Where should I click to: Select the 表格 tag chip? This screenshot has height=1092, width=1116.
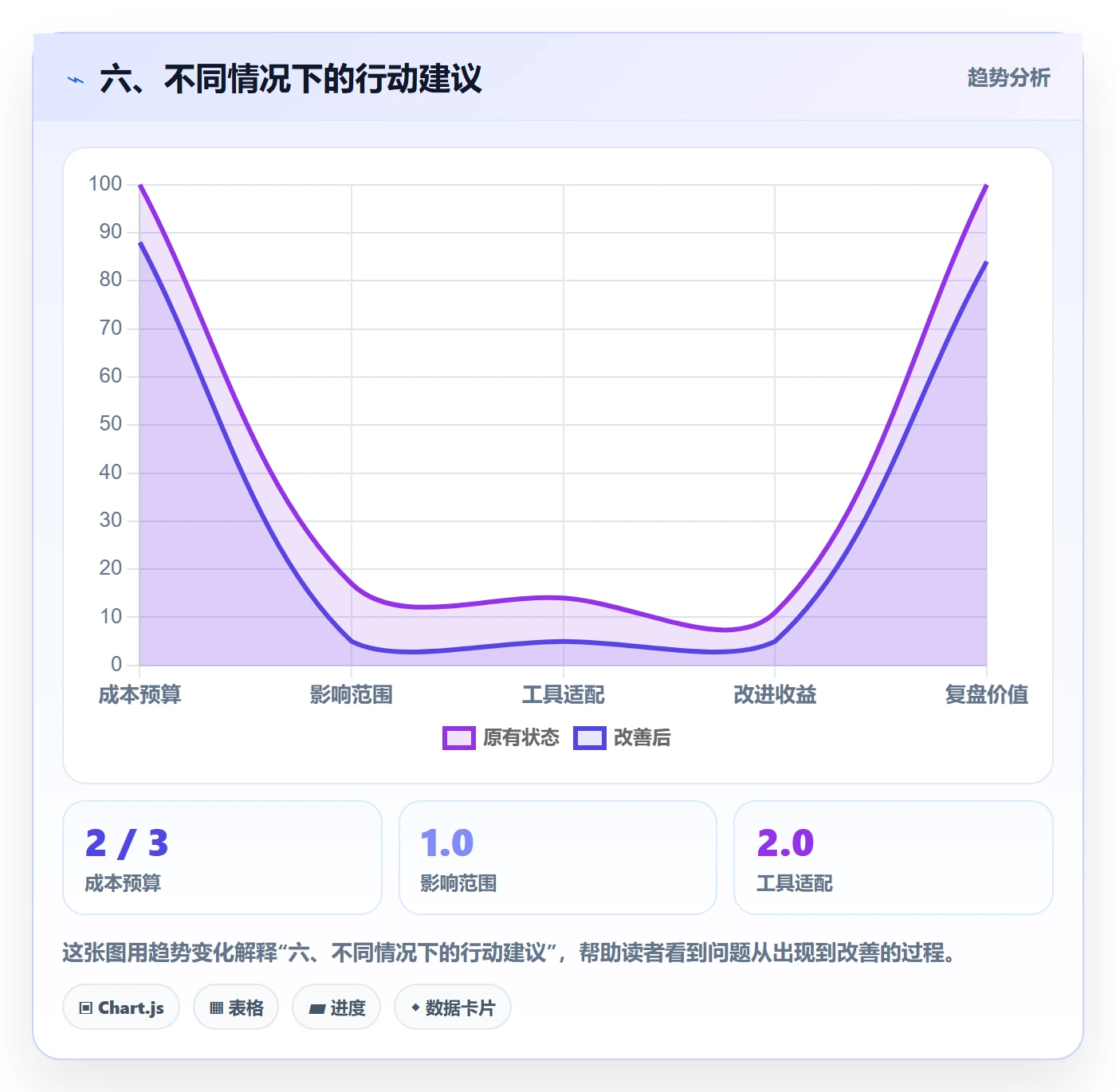click(236, 1008)
